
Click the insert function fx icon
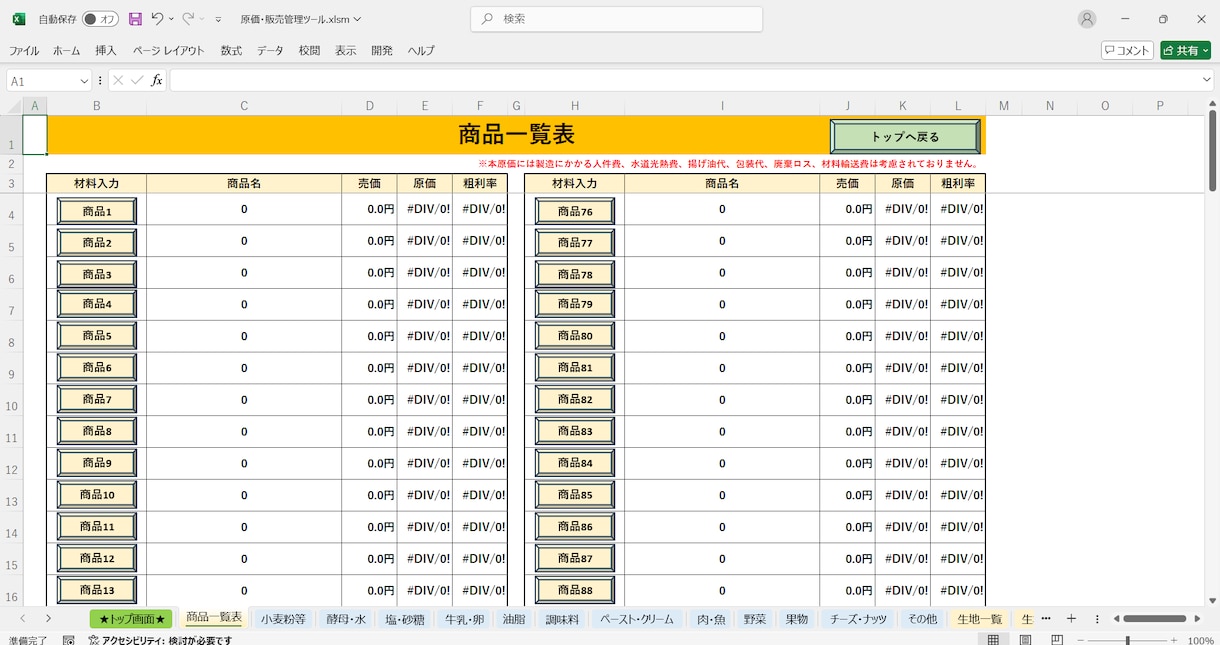156,81
